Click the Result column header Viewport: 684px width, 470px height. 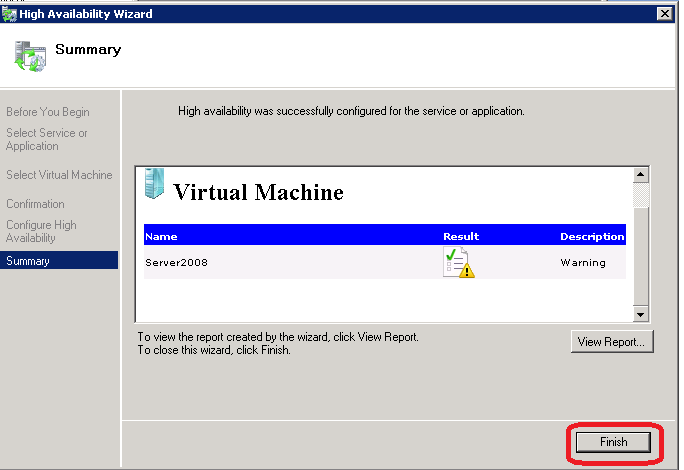461,237
